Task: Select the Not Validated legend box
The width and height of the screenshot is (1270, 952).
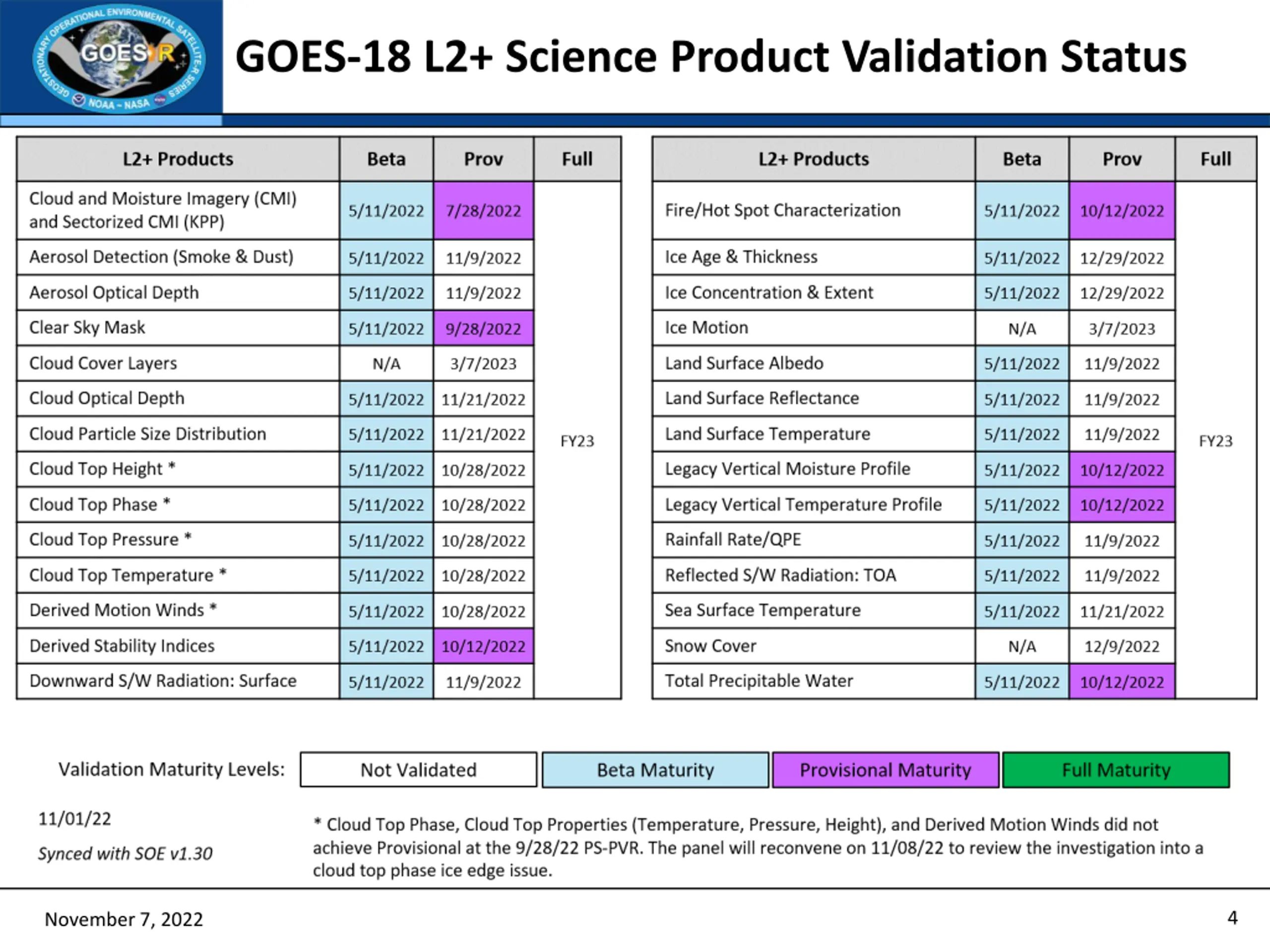Action: (x=419, y=770)
